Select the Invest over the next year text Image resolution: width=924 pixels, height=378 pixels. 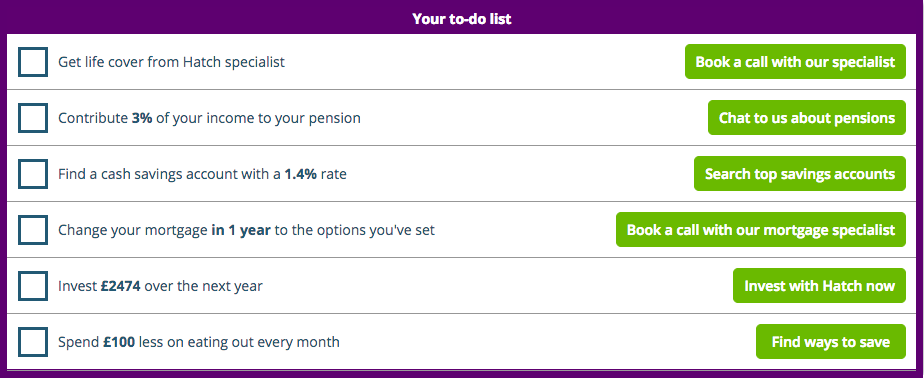160,286
